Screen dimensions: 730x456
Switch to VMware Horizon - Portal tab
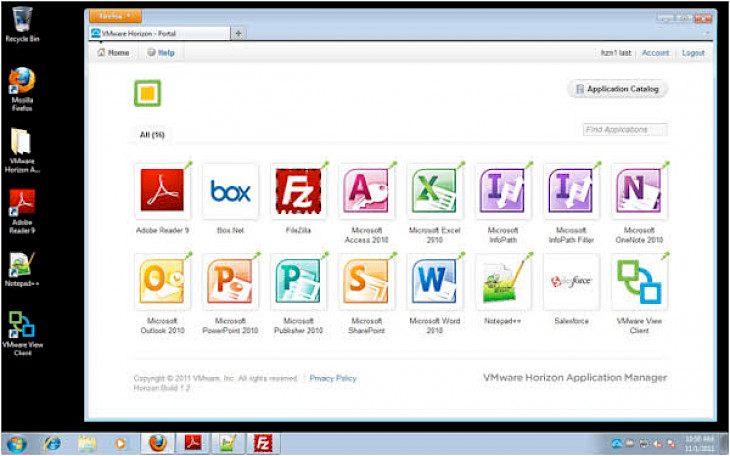[159, 34]
